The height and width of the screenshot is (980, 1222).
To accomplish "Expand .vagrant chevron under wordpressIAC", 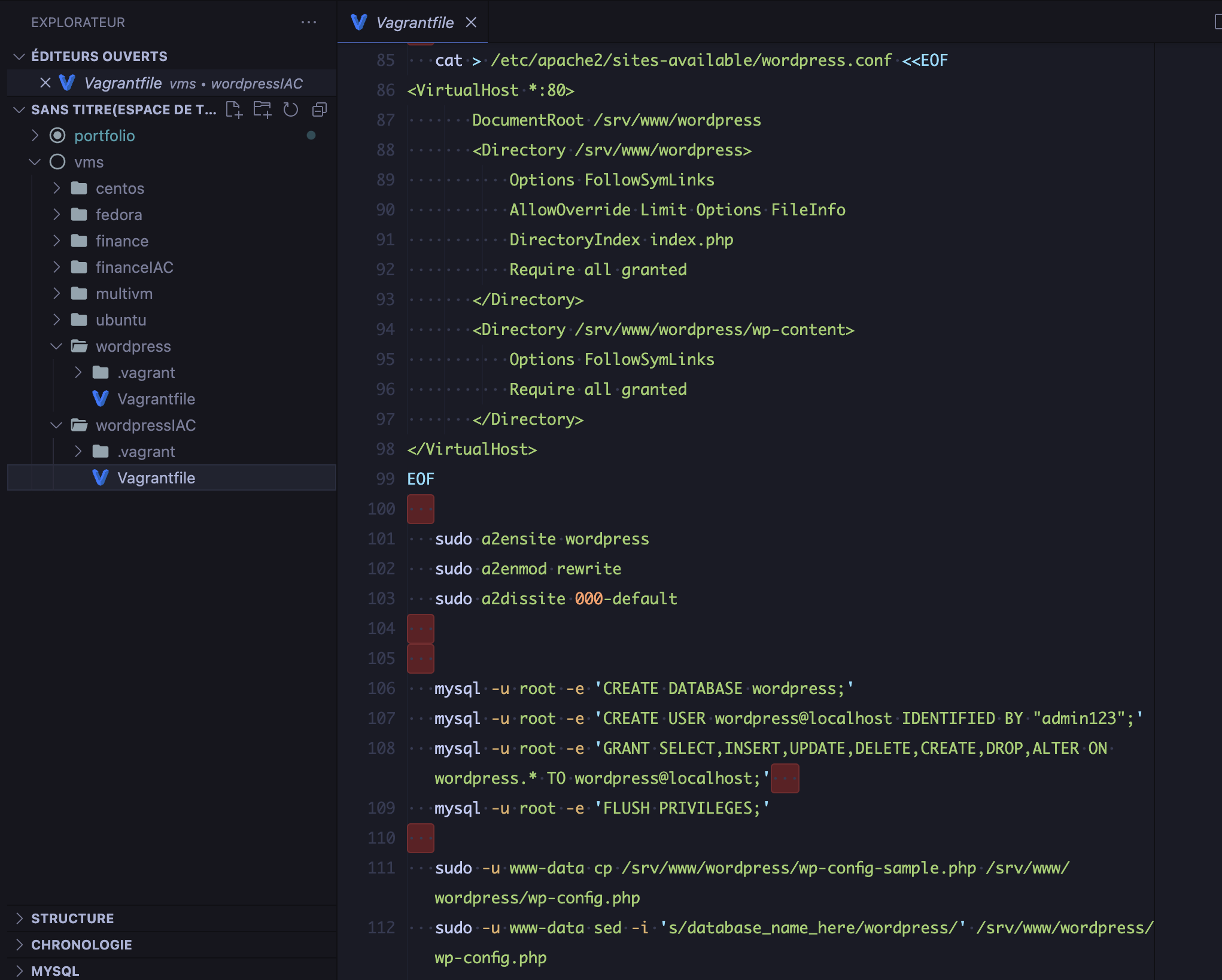I will click(78, 452).
